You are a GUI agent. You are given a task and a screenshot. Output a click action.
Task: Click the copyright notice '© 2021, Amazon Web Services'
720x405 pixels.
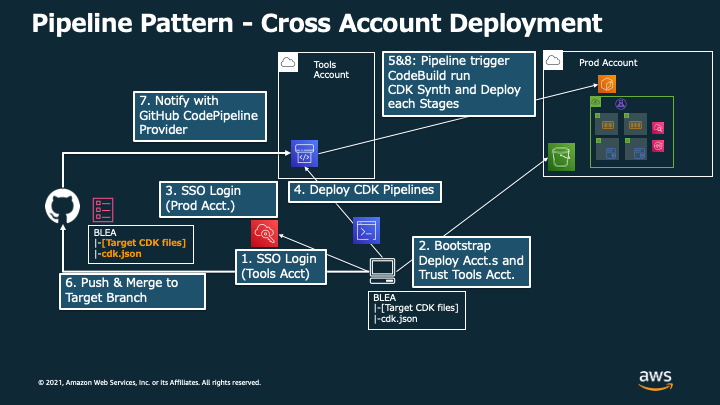[x=149, y=382]
